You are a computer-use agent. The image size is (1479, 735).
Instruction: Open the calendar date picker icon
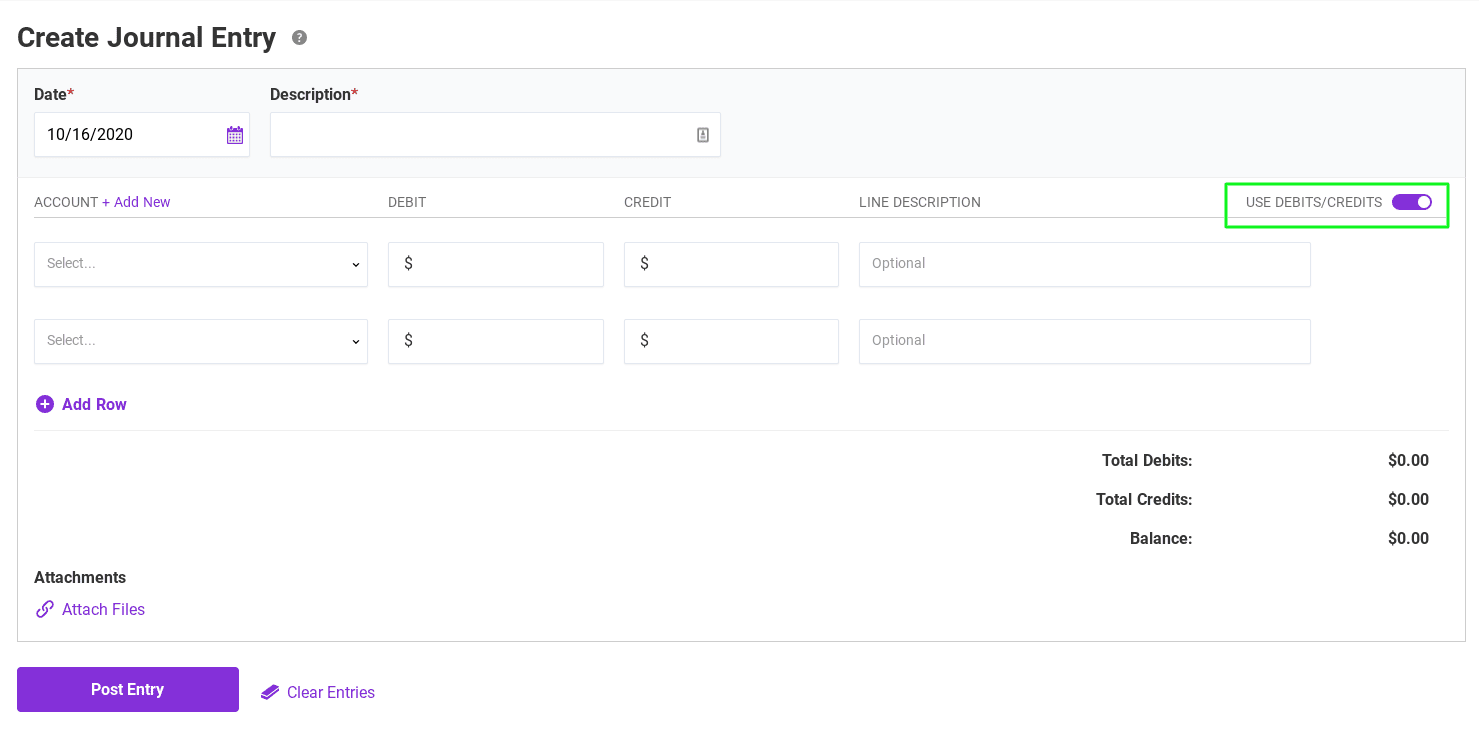(x=235, y=135)
